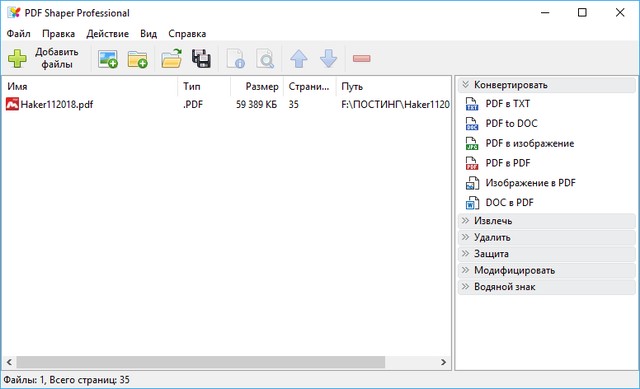
Task: Click the PDF to DOC icon
Action: click(472, 124)
